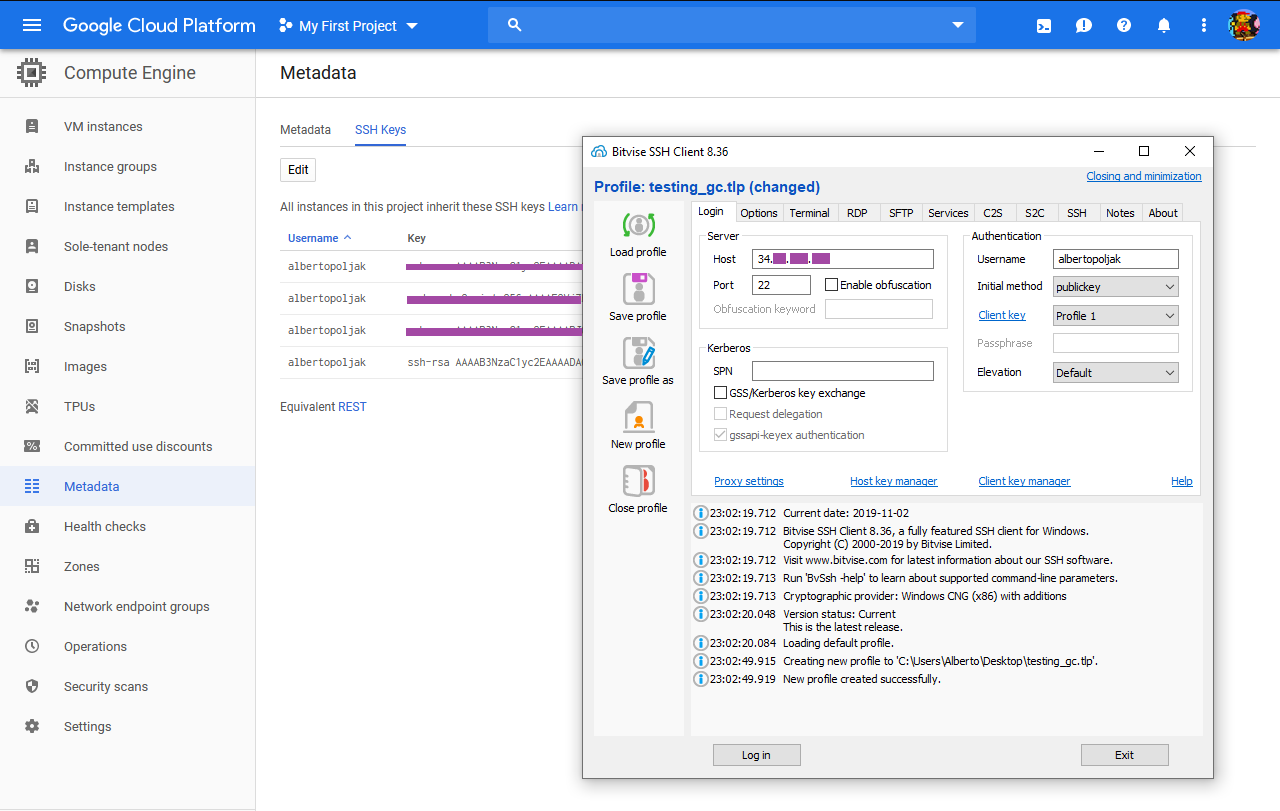Open the Client key Profile 1 dropdown

[x=1116, y=316]
